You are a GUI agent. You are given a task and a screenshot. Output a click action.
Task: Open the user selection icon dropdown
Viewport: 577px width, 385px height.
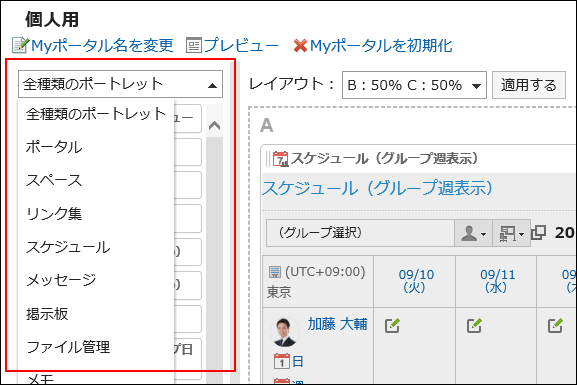(x=474, y=233)
